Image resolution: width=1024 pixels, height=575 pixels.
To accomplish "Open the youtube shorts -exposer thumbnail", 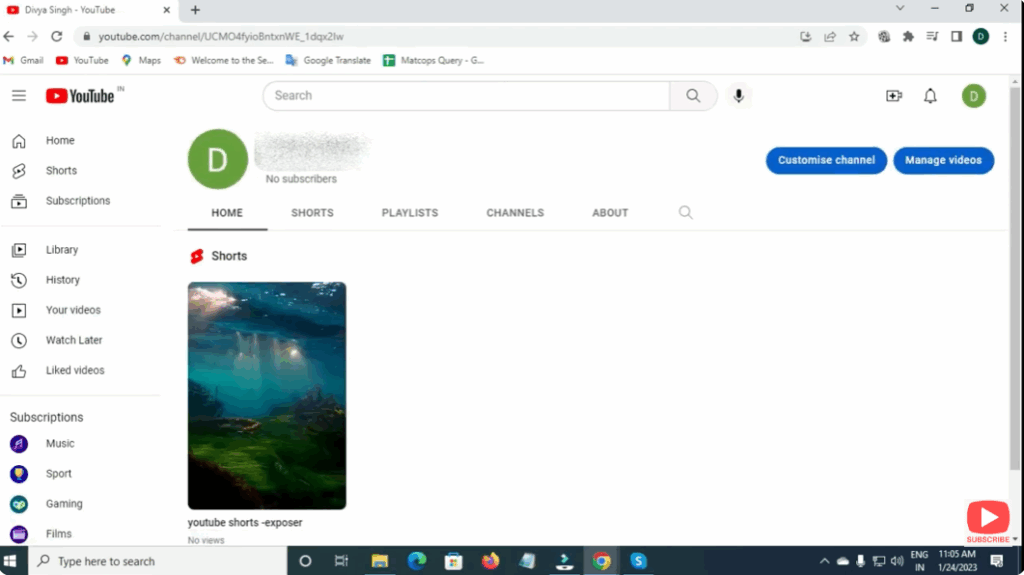I will pyautogui.click(x=267, y=395).
